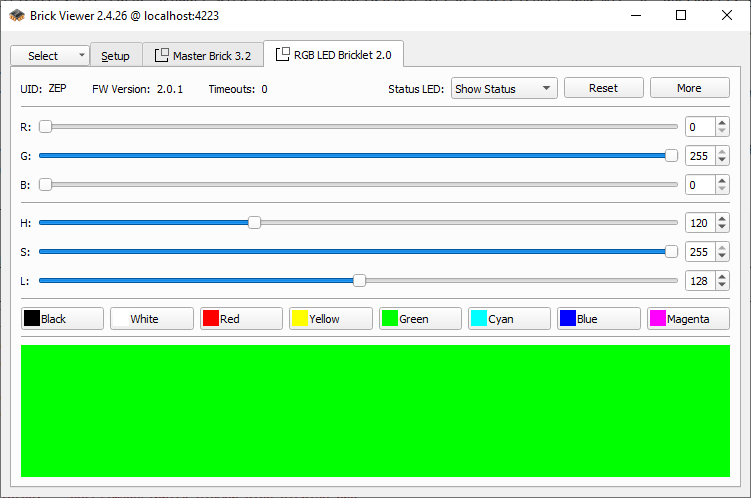Click the Brick Viewer app icon in title bar
Viewport: 751px width, 498px height.
point(17,15)
